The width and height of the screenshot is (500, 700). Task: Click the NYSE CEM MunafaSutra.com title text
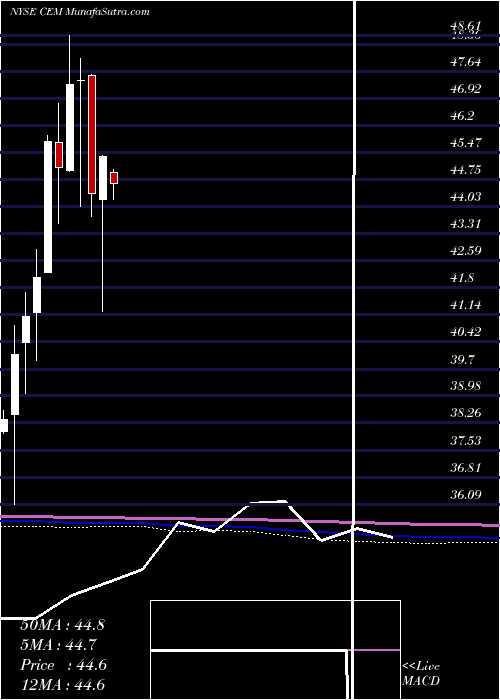(79, 12)
